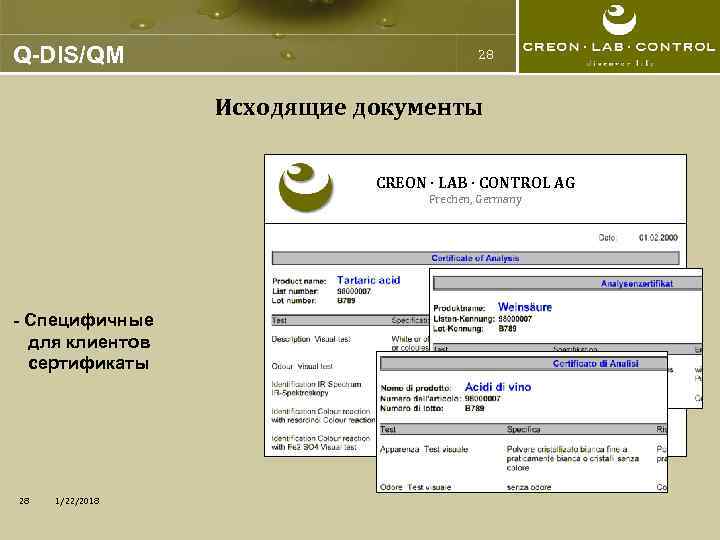Click the olive sphere logo on the certificate
The height and width of the screenshot is (540, 720).
(306, 187)
